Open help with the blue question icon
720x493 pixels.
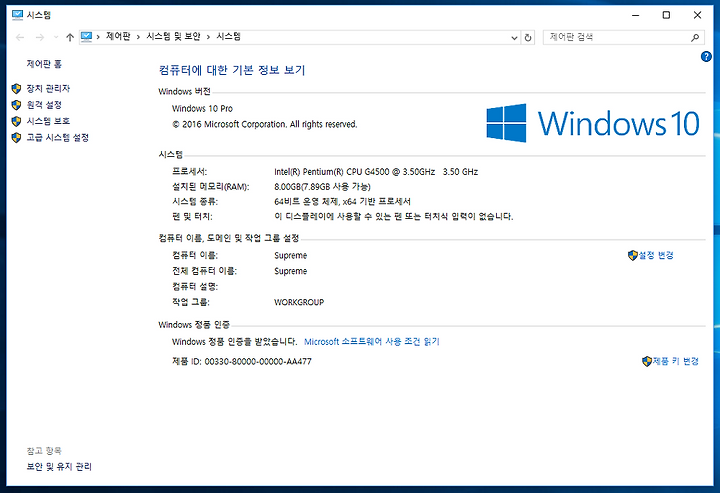[x=706, y=56]
